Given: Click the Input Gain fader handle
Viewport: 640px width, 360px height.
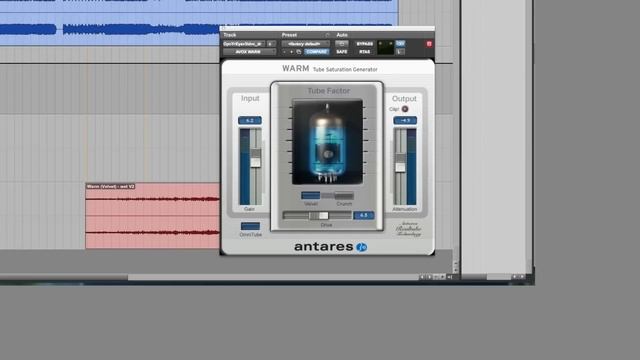Looking at the screenshot, I should (x=256, y=158).
